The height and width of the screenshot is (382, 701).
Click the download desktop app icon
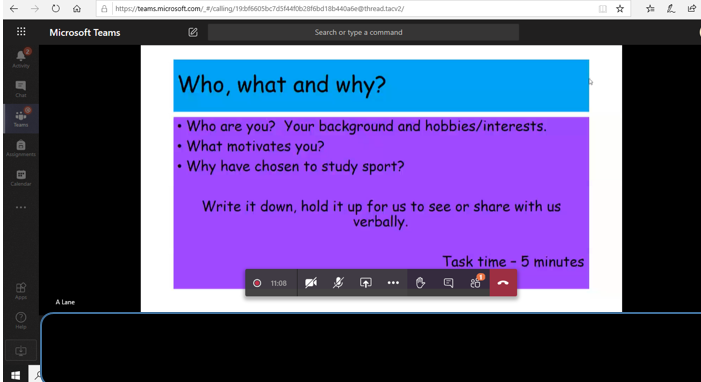coord(21,351)
